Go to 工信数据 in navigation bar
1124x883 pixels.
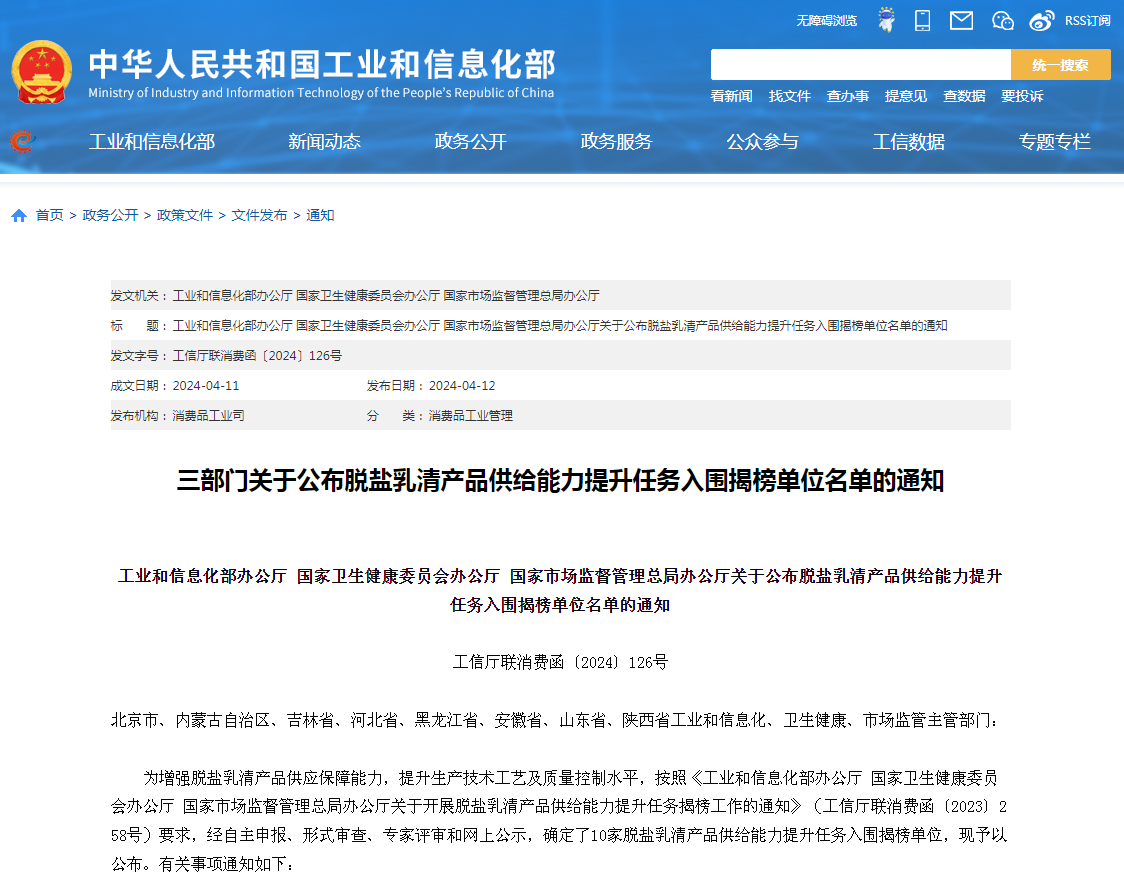[x=908, y=142]
